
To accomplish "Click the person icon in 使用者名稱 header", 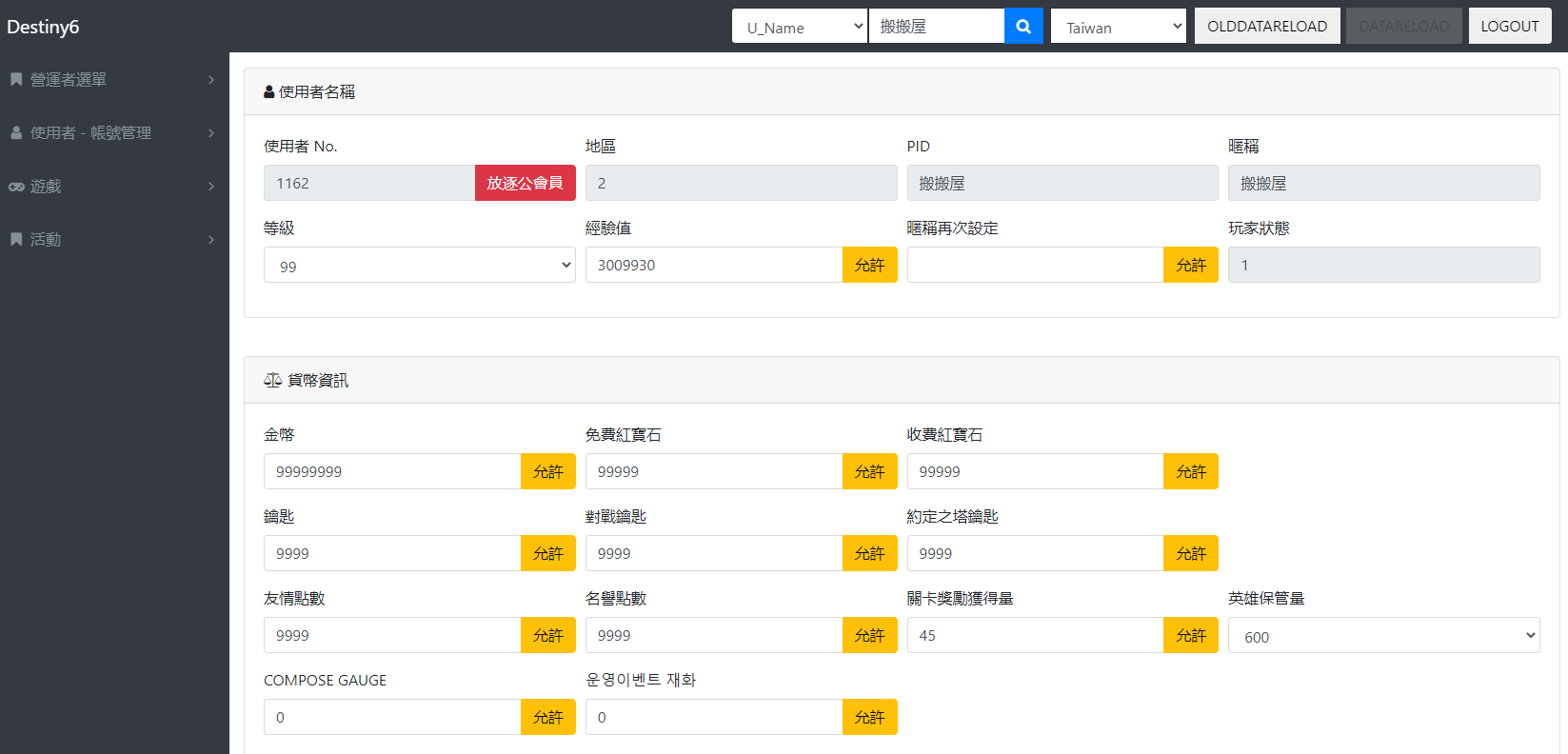I will click(x=269, y=92).
